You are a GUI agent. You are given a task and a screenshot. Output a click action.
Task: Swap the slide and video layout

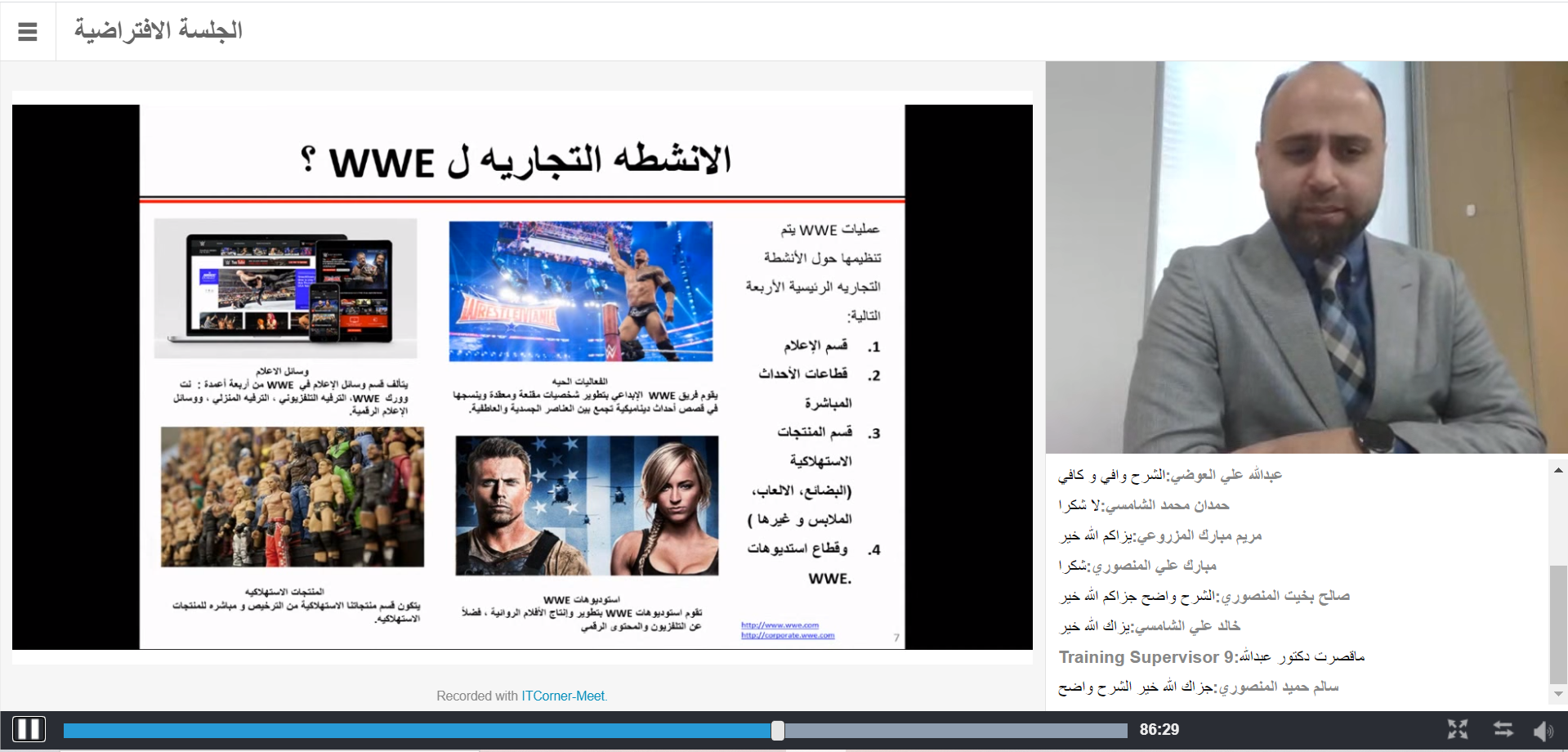click(1503, 729)
